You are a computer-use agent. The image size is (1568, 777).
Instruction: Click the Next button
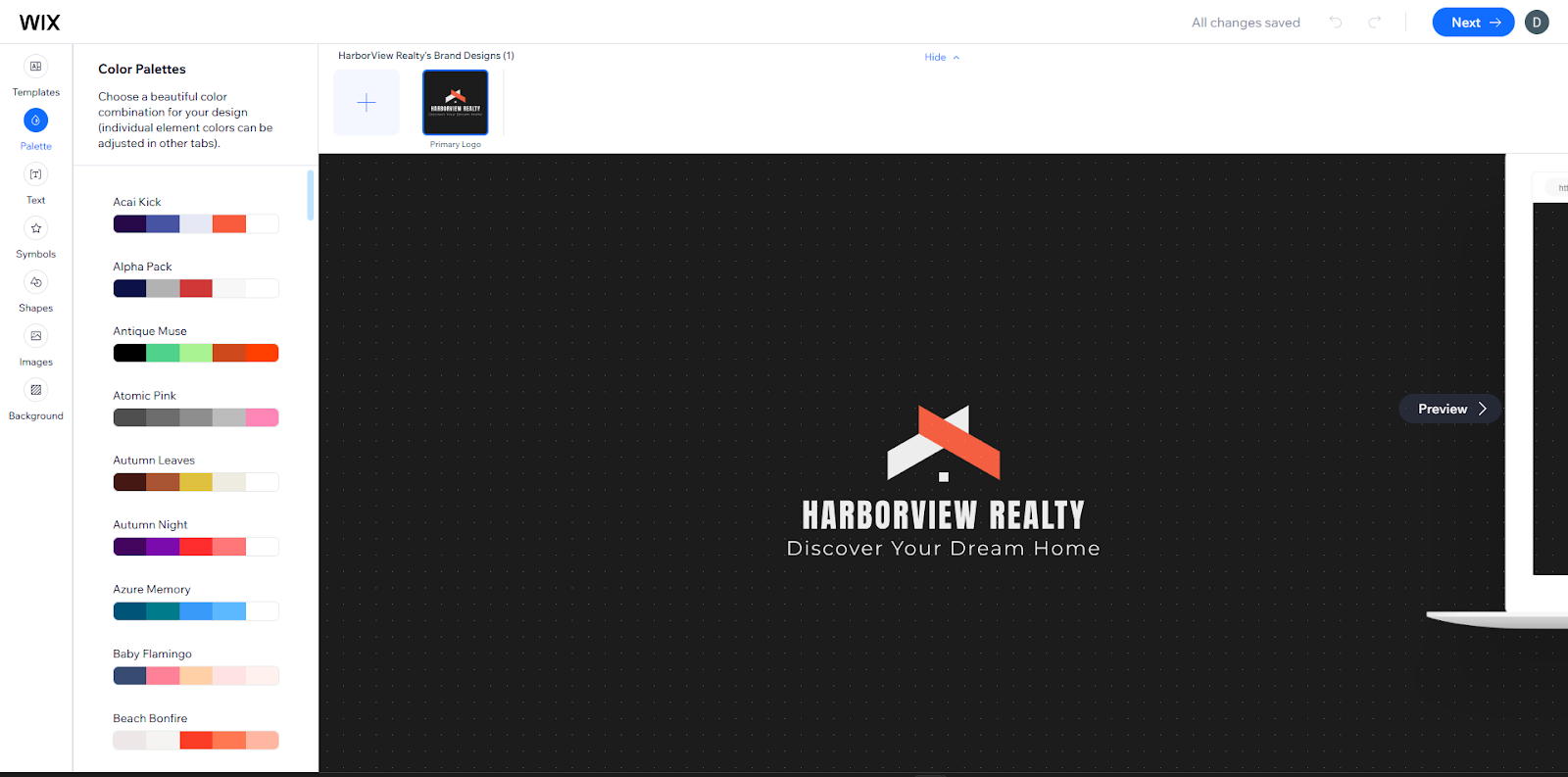pyautogui.click(x=1473, y=23)
